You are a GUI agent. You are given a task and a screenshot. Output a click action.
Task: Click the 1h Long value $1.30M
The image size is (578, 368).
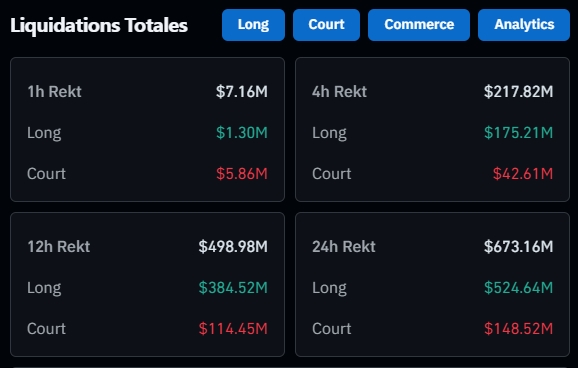coord(242,132)
